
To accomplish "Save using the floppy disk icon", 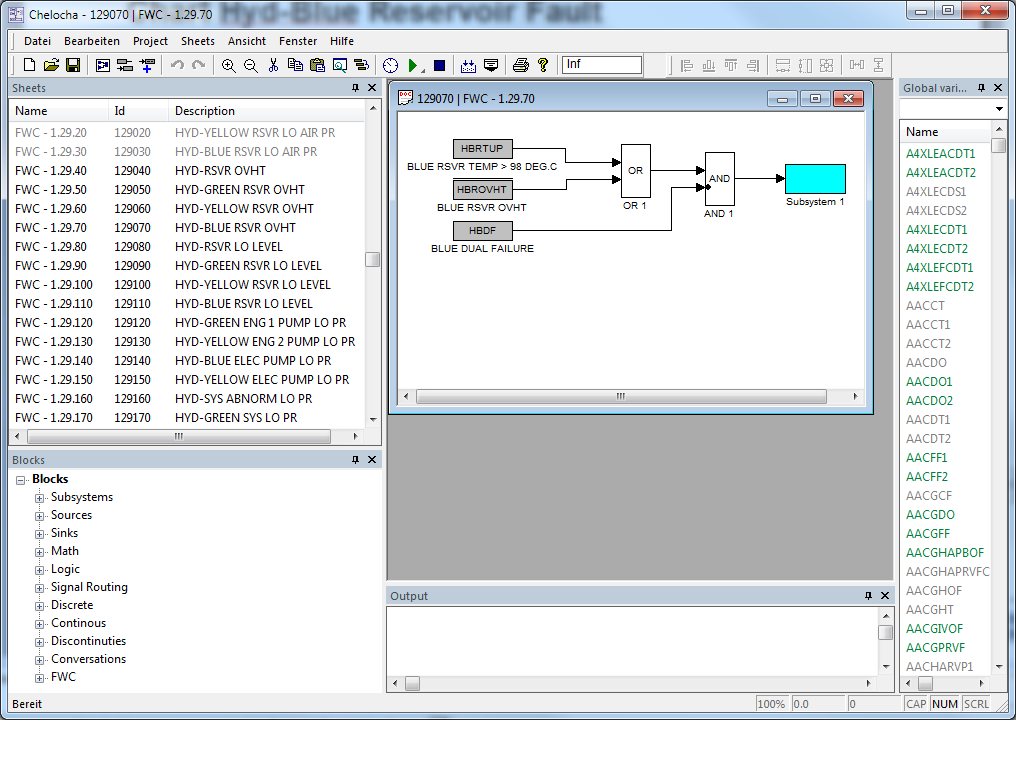I will [x=73, y=65].
